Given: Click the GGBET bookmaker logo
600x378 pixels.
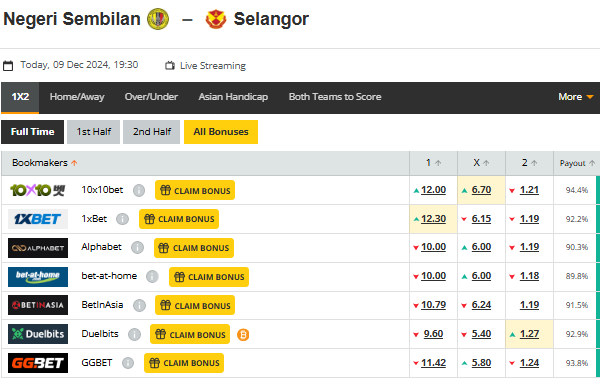Looking at the screenshot, I should point(38,363).
